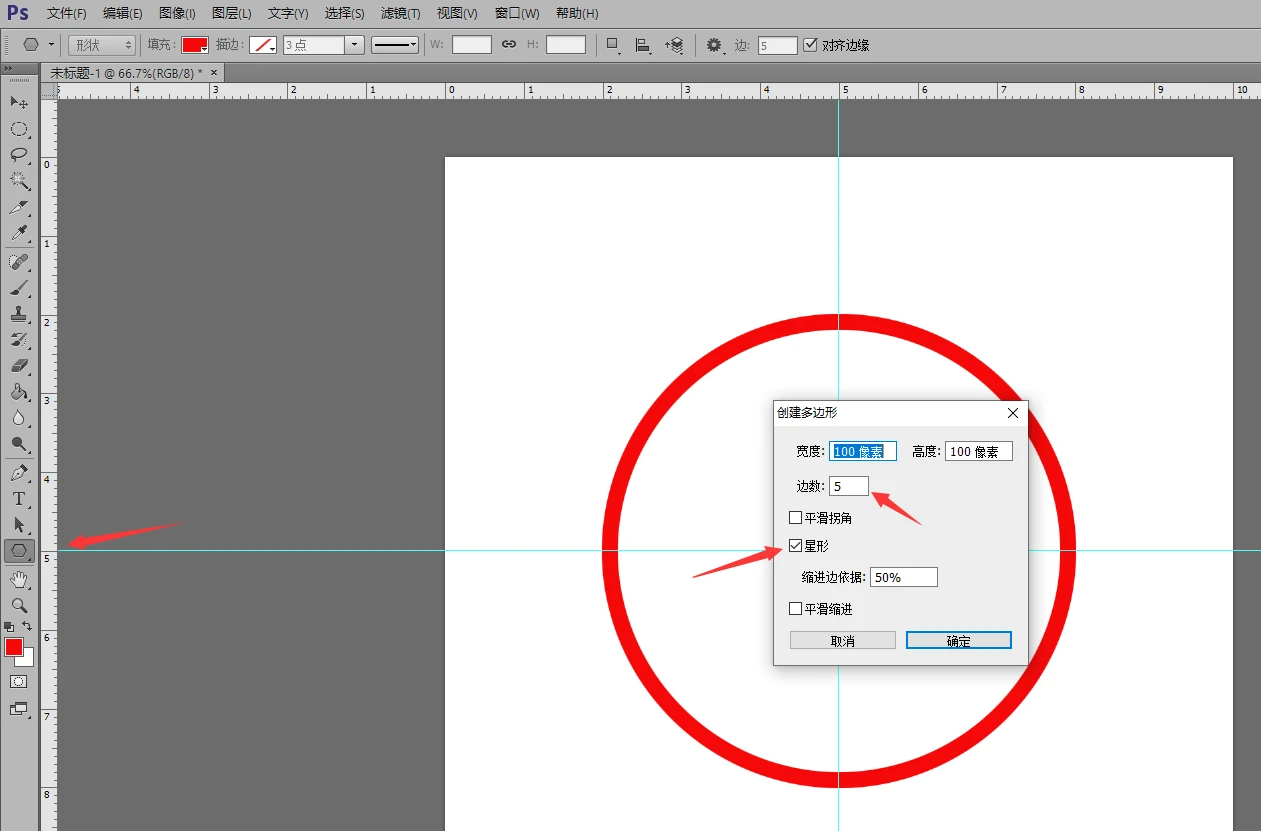The width and height of the screenshot is (1261, 831).
Task: Click the Zoom tool in toolbox
Action: (x=19, y=605)
